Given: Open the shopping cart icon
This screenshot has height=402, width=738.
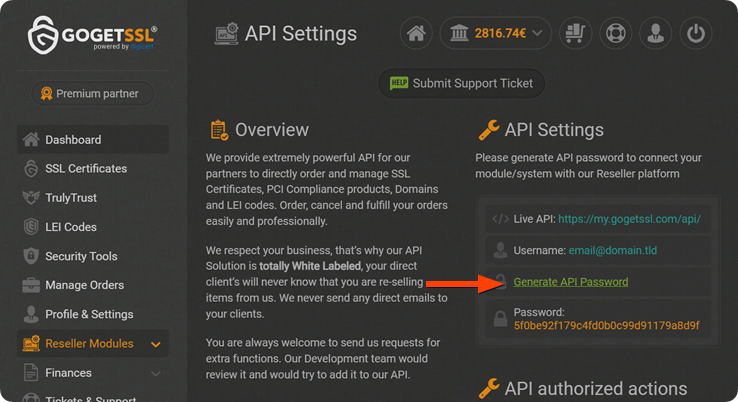Looking at the screenshot, I should coord(575,33).
